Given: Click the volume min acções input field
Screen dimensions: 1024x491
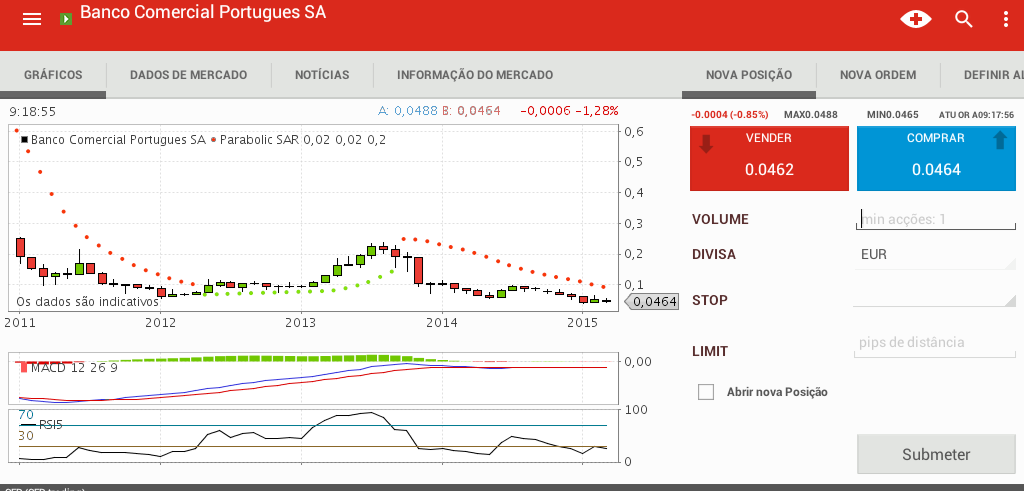Looking at the screenshot, I should [935, 219].
